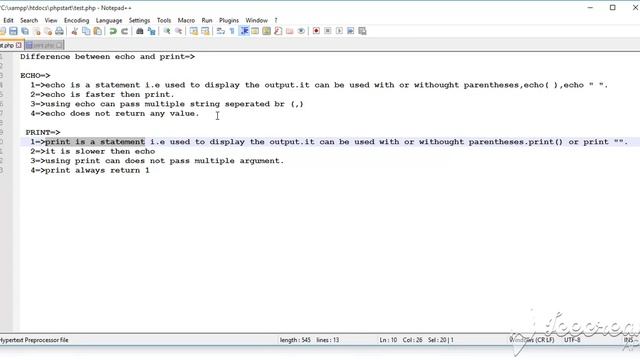640x360 pixels.
Task: Click the Close document toolbar icon
Action: point(37,31)
